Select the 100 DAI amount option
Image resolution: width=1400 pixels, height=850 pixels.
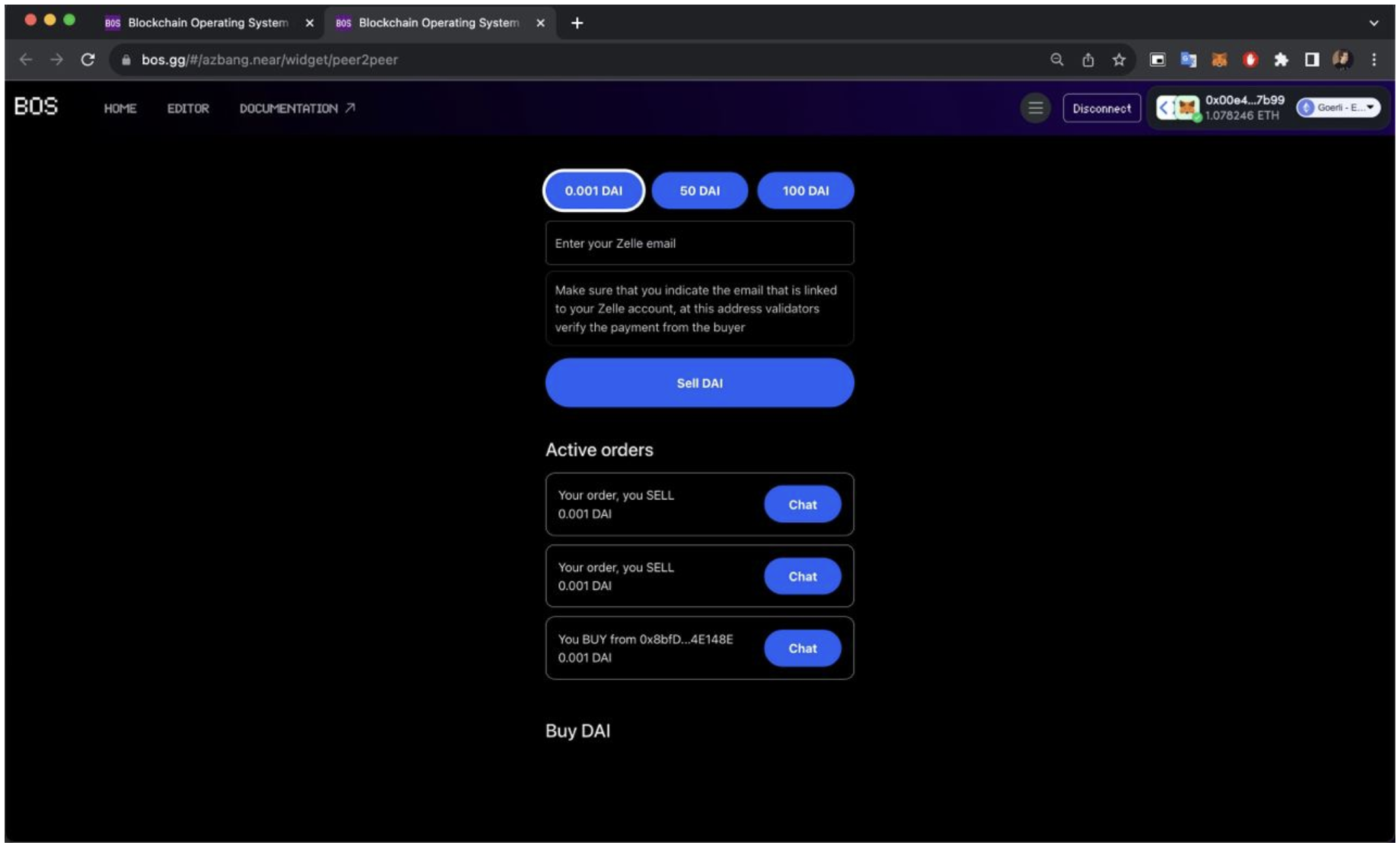click(x=805, y=191)
